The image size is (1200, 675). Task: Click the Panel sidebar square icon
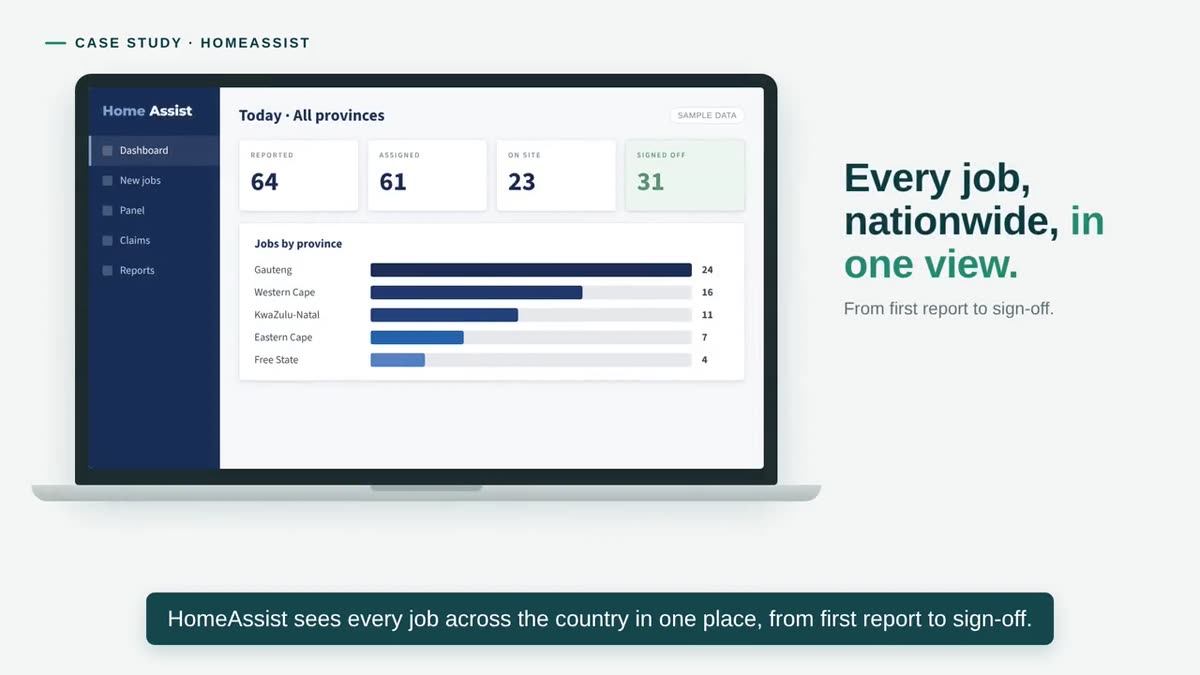click(108, 211)
